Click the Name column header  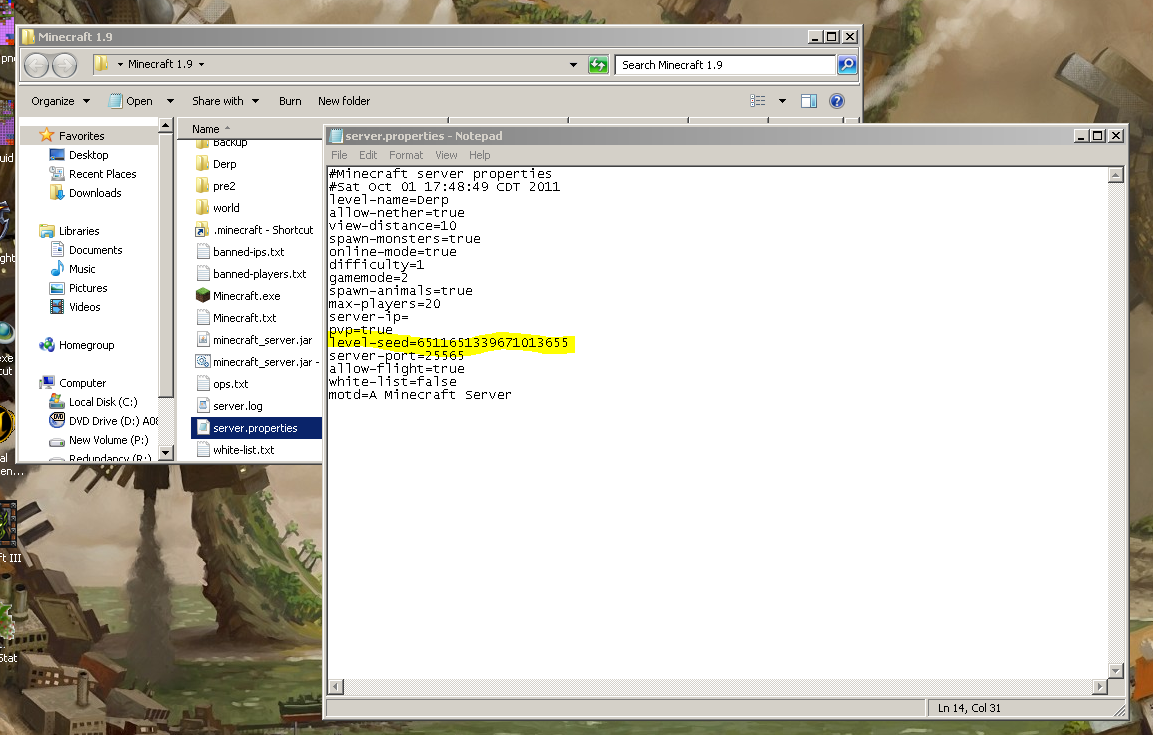[206, 129]
